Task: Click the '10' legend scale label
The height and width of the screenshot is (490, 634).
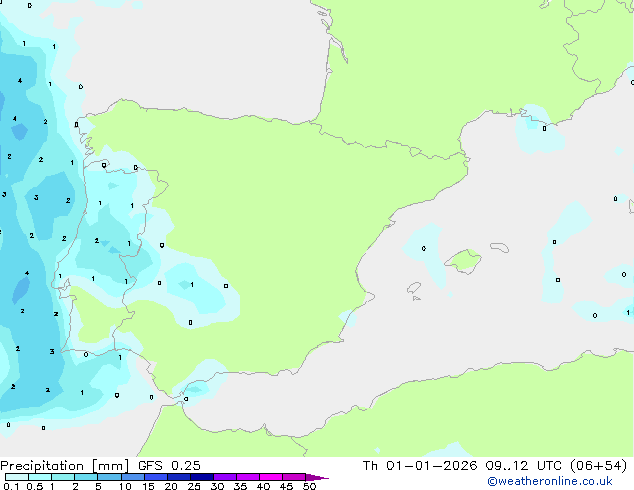Action: pyautogui.click(x=125, y=486)
